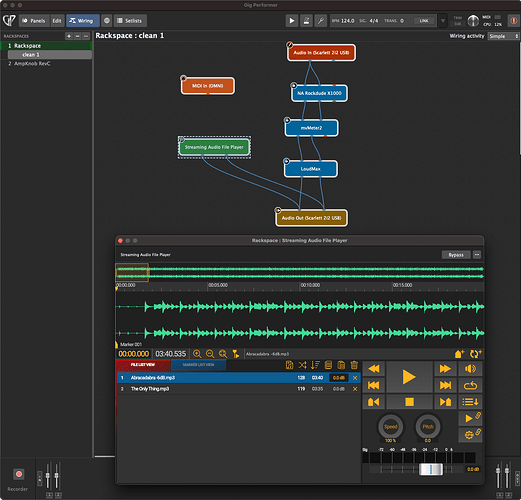
Task: Click the player volume fader handle
Action: (x=431, y=469)
